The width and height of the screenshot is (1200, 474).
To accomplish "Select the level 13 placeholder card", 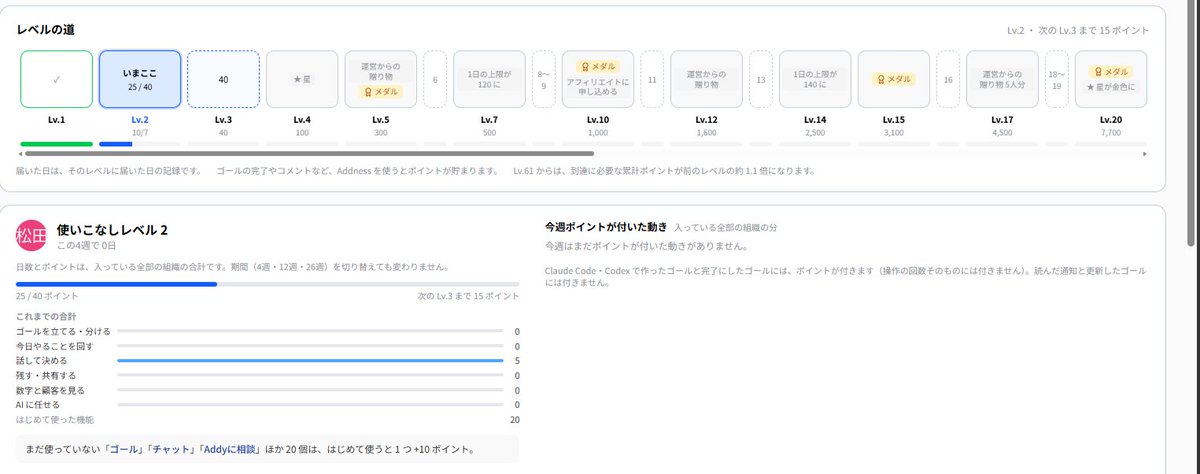I will point(760,79).
